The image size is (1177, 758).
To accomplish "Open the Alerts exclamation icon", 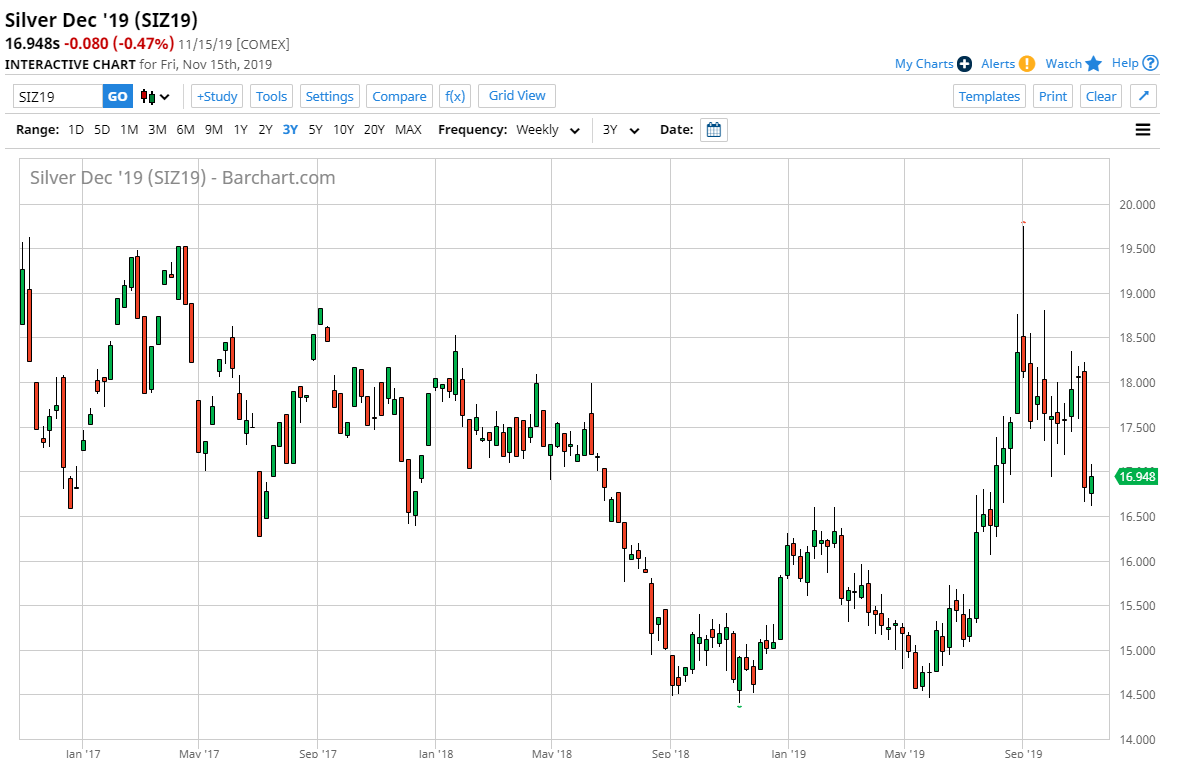I will point(1027,64).
